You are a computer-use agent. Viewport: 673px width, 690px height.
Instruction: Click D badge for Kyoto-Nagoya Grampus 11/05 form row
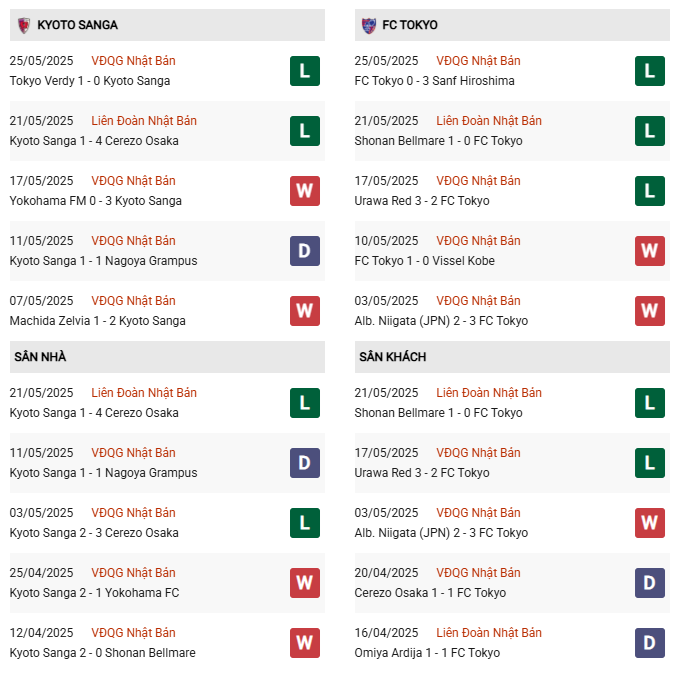(305, 251)
